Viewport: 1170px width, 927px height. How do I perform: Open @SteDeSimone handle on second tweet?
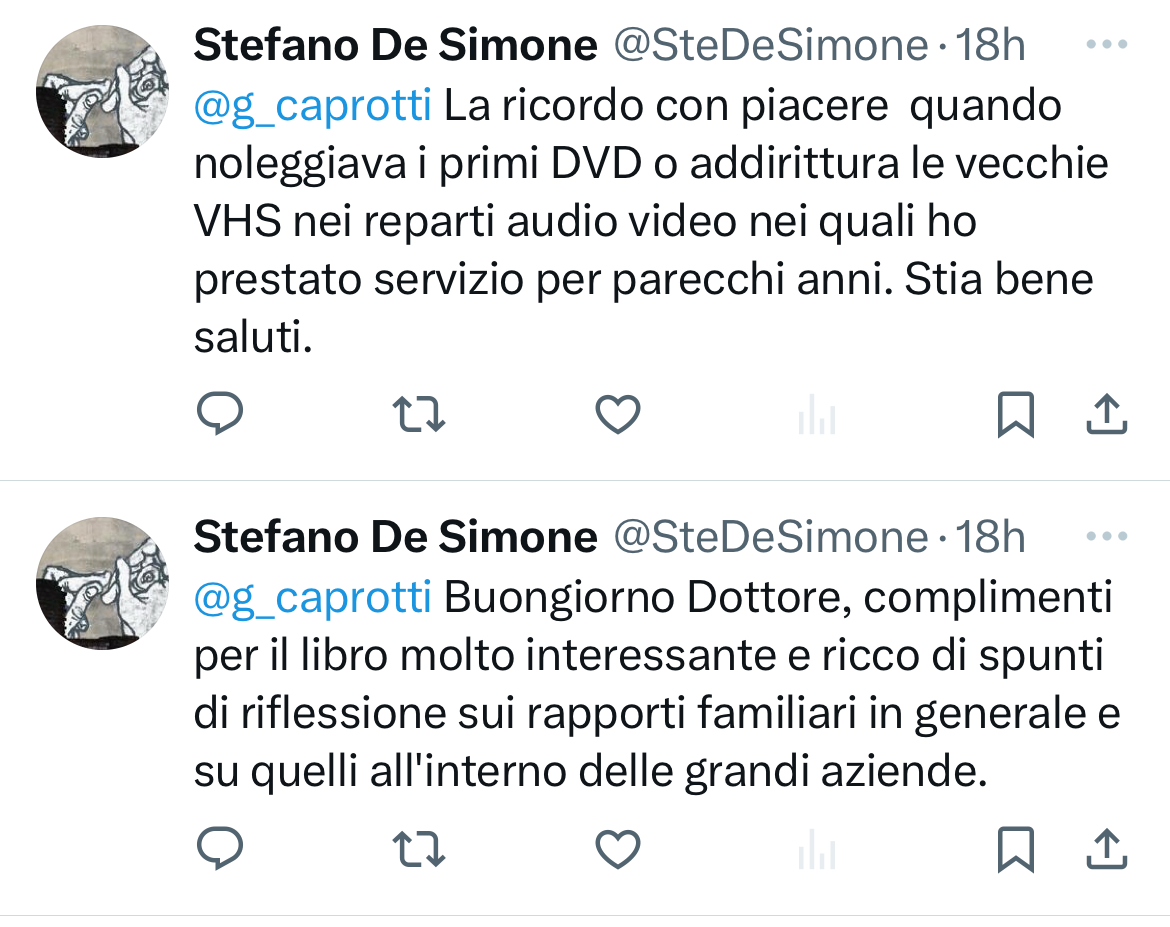[770, 537]
